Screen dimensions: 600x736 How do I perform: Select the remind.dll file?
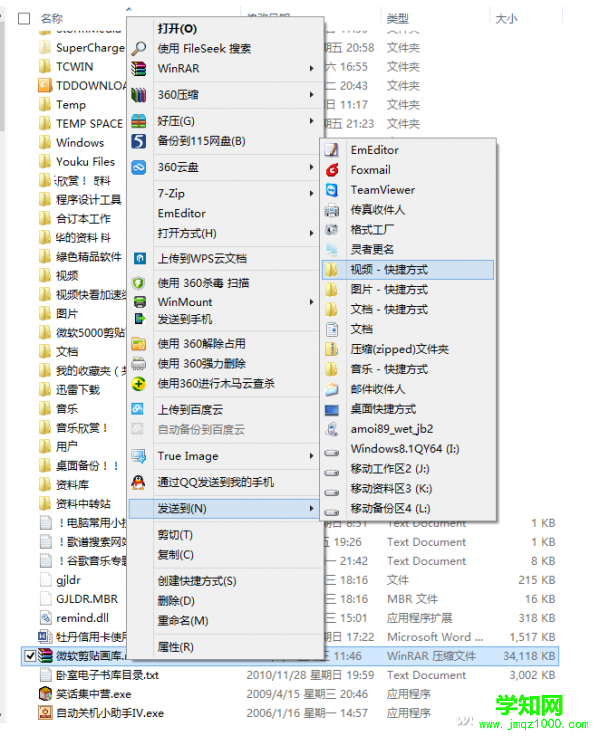tap(82, 618)
